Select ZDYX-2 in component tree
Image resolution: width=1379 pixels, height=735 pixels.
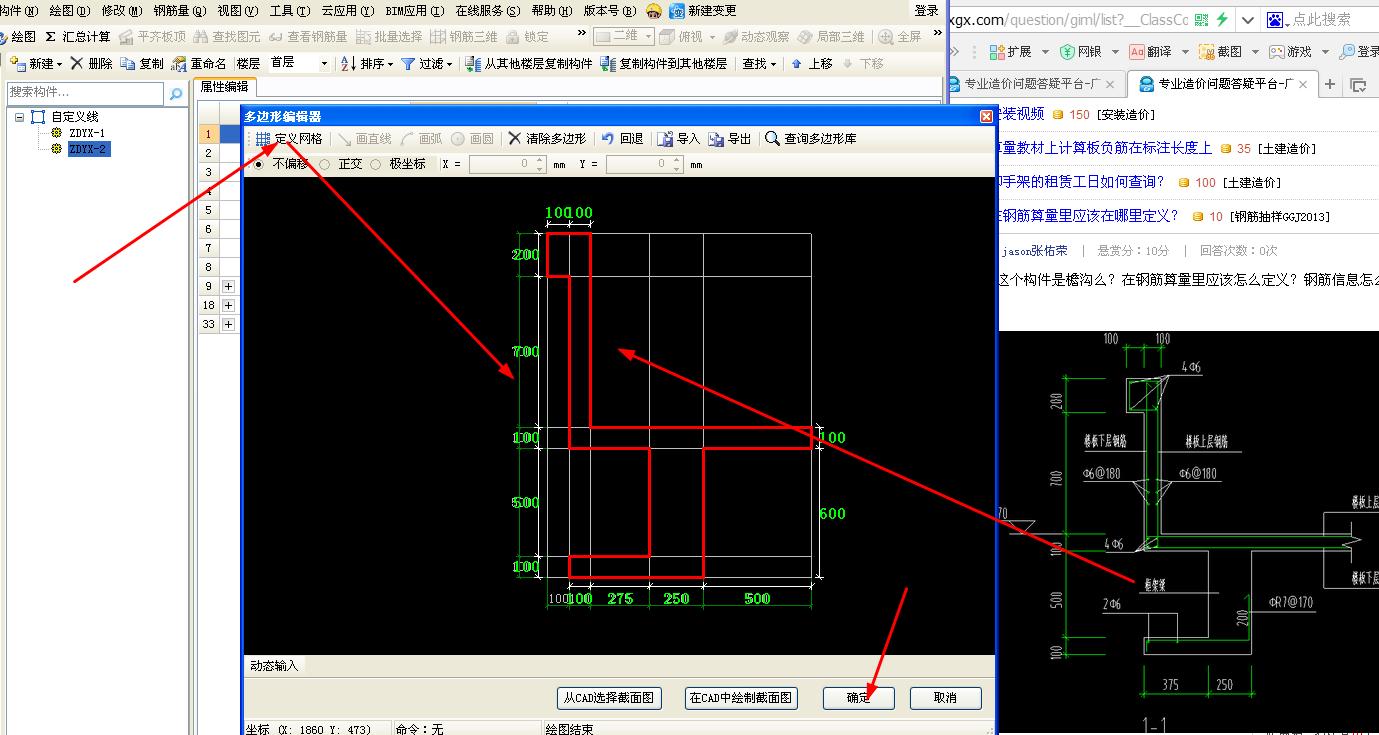88,149
